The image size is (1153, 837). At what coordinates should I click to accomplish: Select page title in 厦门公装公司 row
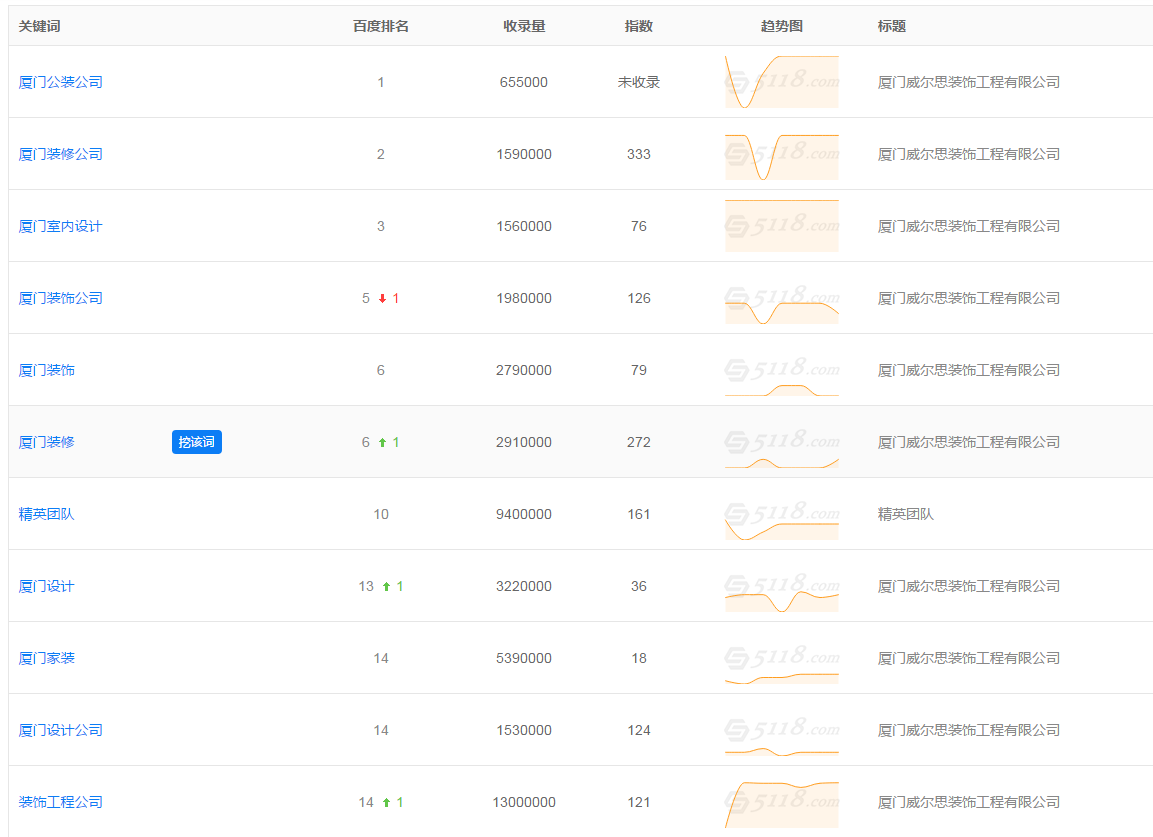968,82
